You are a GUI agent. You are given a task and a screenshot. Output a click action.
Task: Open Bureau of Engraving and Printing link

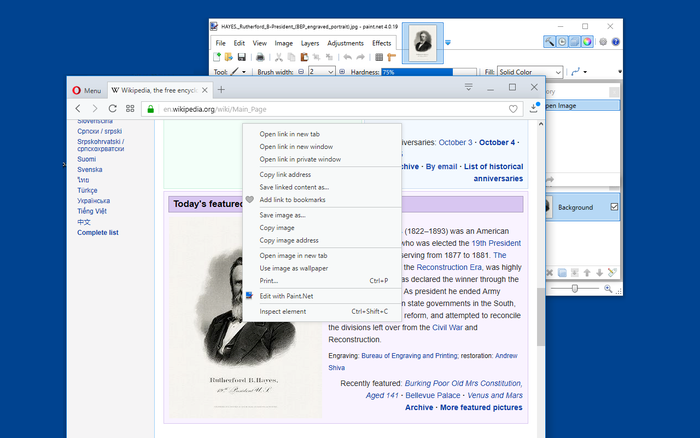pyautogui.click(x=409, y=356)
